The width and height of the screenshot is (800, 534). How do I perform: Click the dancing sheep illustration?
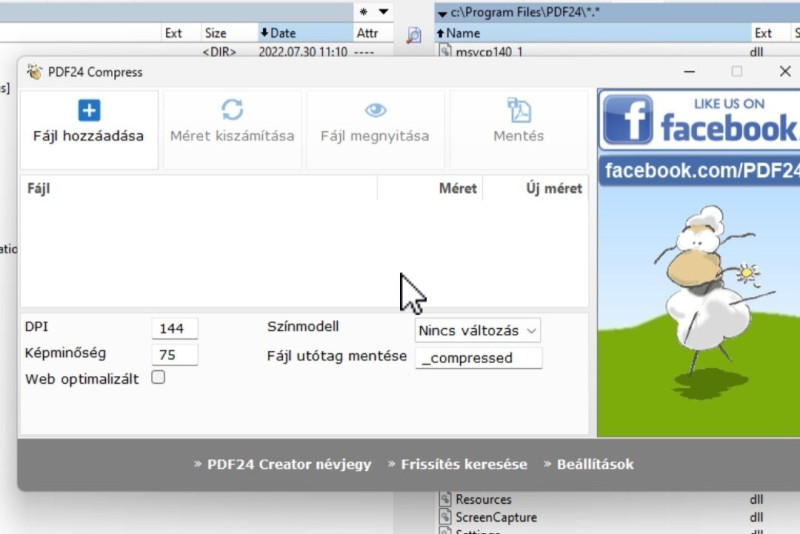(x=714, y=301)
